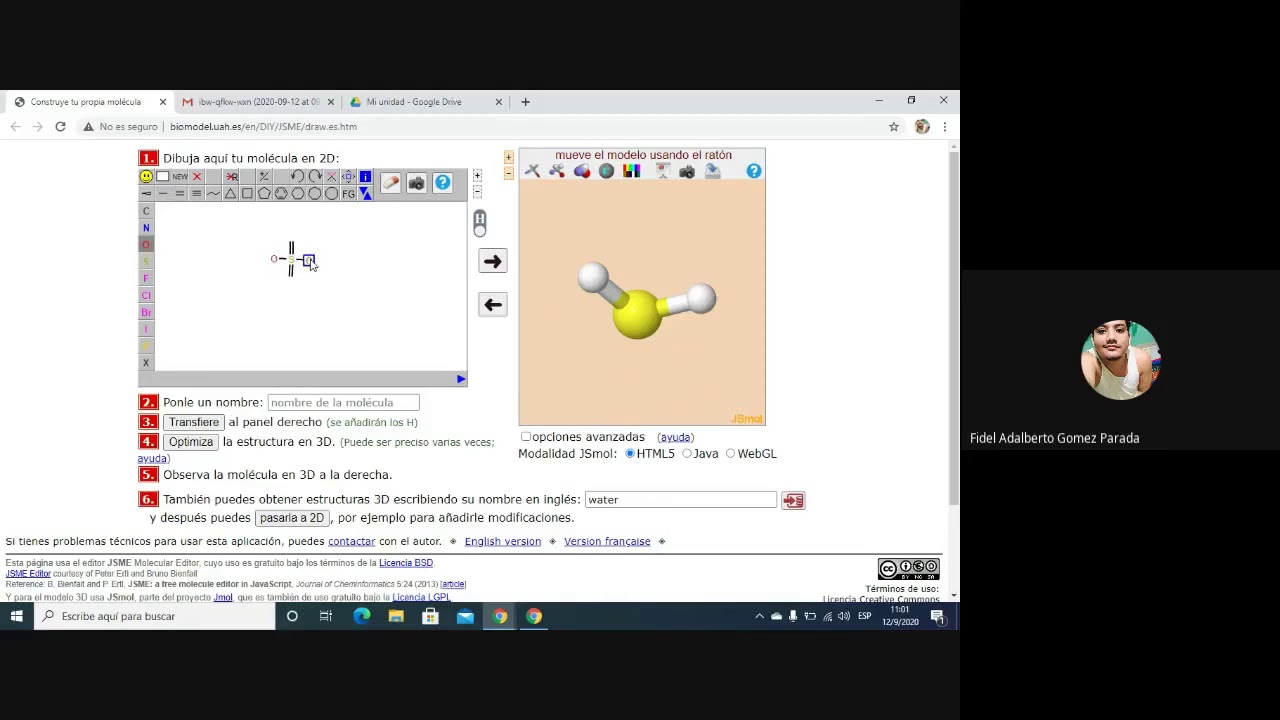Redo the last drawing action

tap(314, 177)
